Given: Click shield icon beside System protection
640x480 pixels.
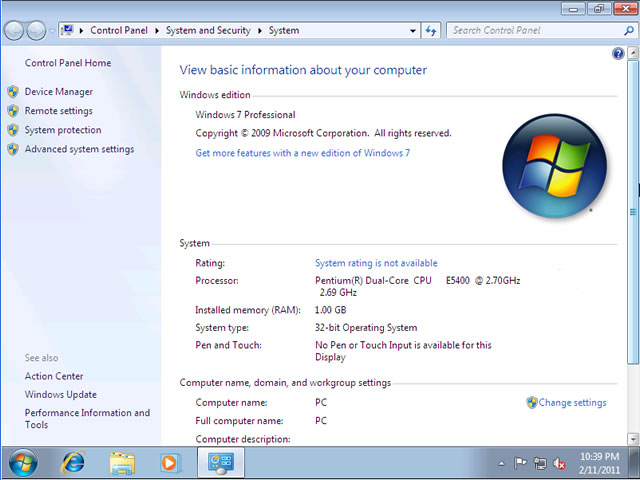Looking at the screenshot, I should pyautogui.click(x=13, y=130).
